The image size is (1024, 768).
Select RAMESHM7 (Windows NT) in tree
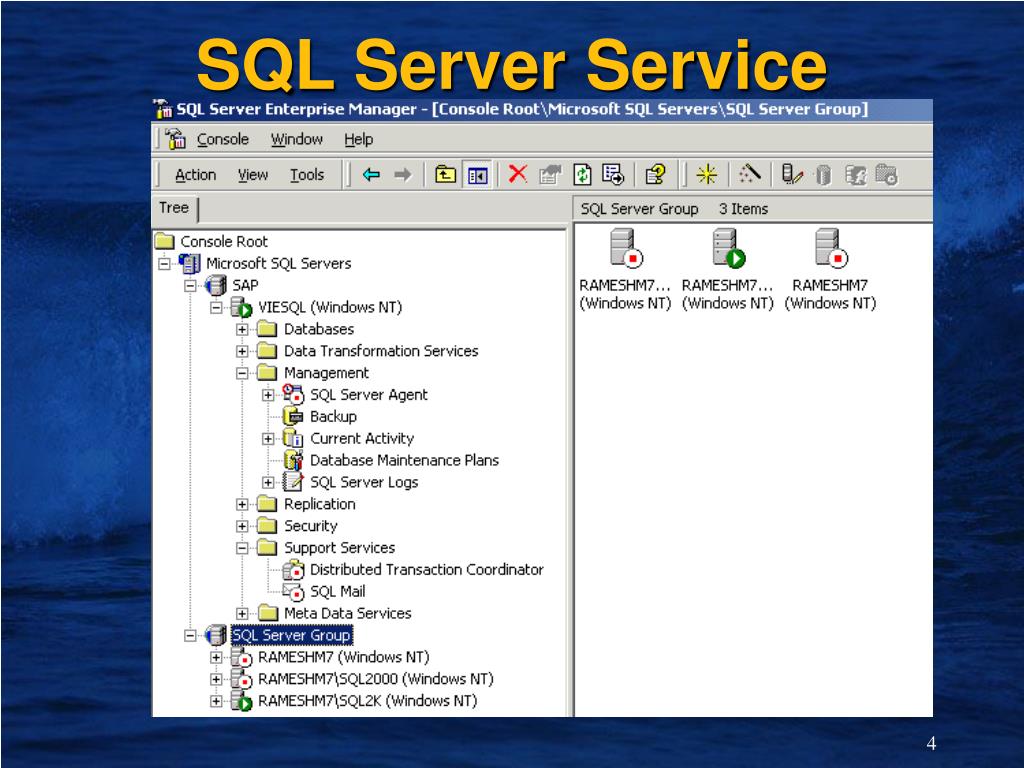tap(344, 657)
